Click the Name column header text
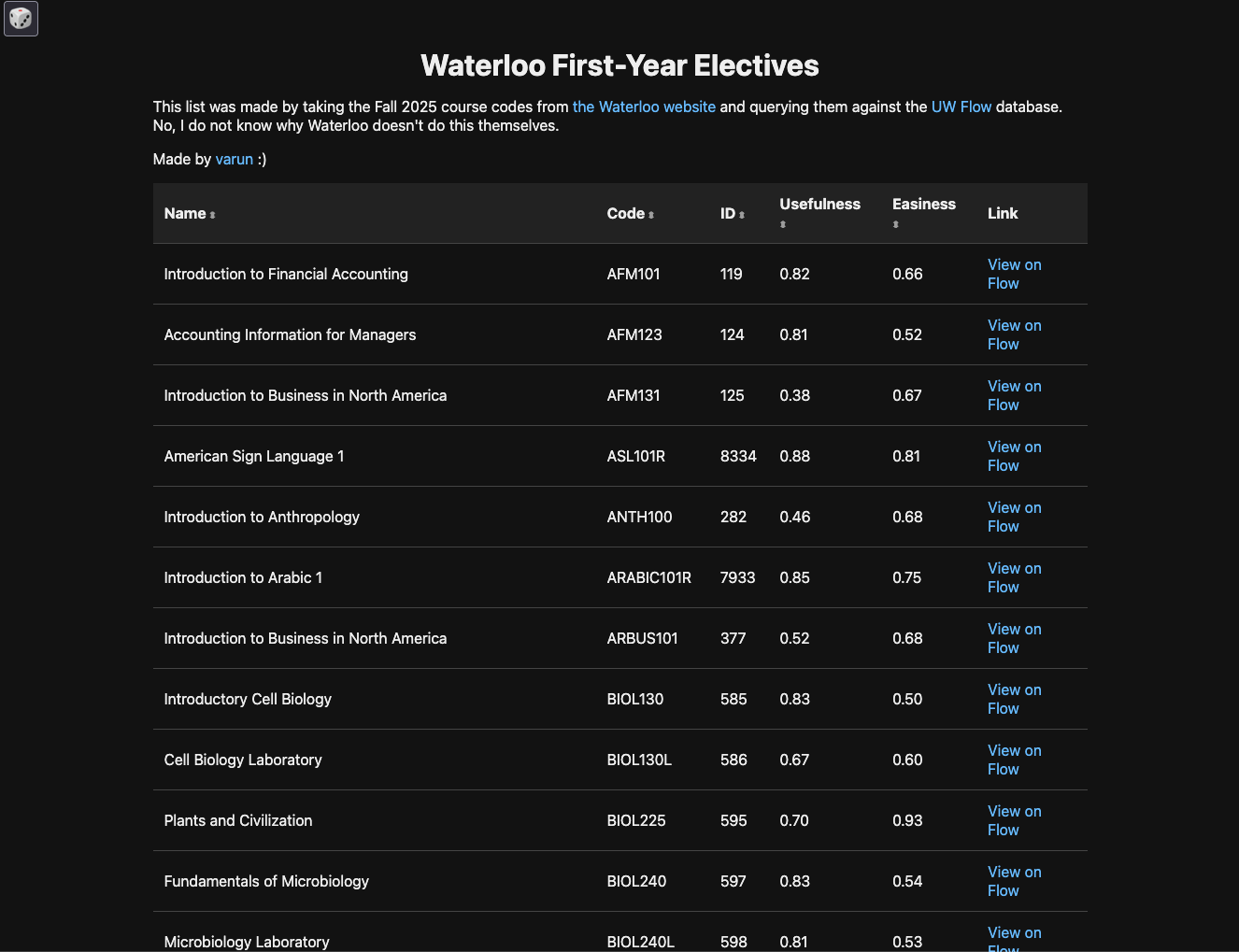 [x=185, y=213]
